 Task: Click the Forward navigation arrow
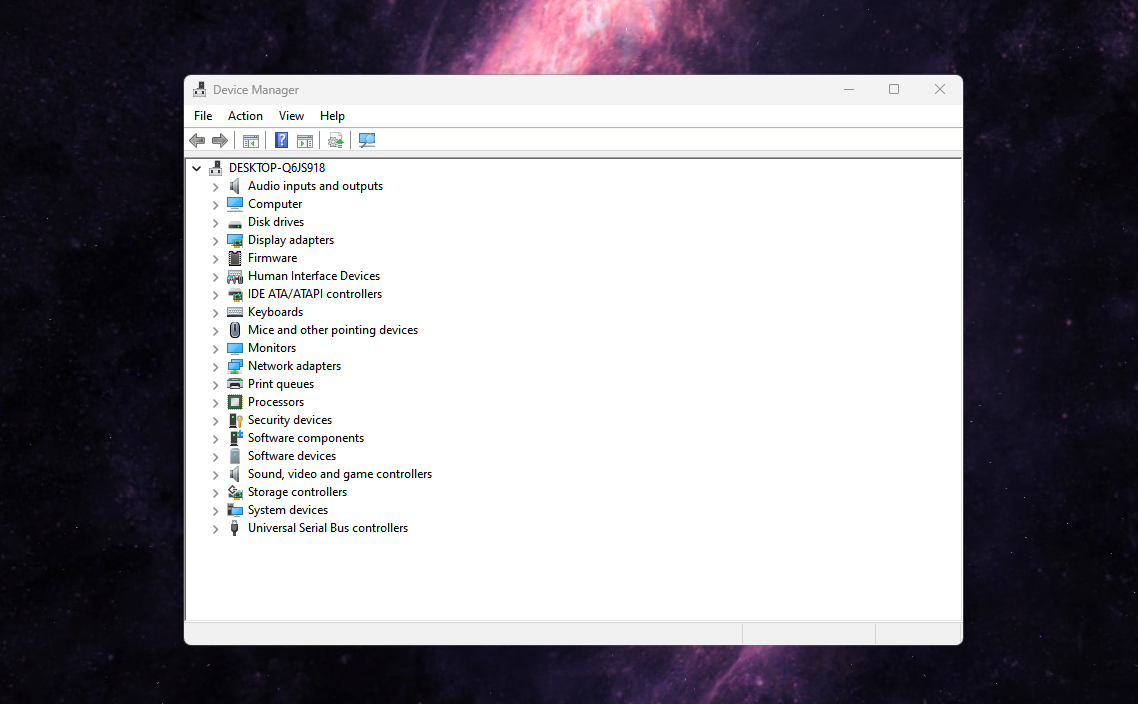220,140
